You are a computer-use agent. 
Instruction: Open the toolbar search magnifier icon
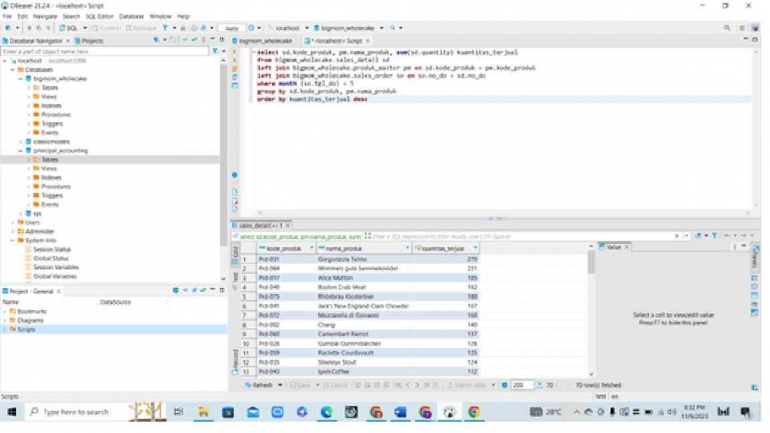727,28
